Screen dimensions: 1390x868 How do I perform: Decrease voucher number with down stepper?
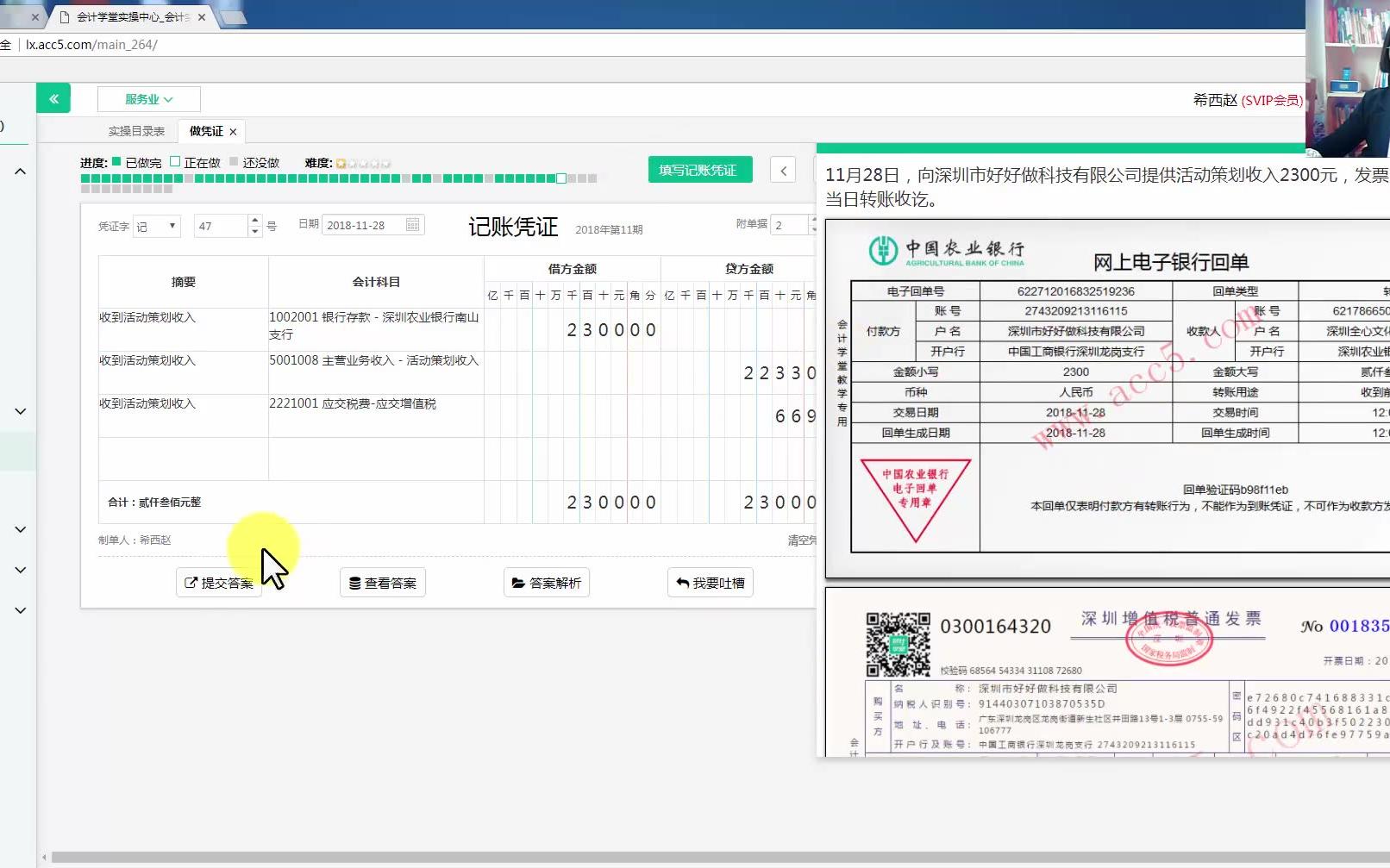pyautogui.click(x=254, y=232)
